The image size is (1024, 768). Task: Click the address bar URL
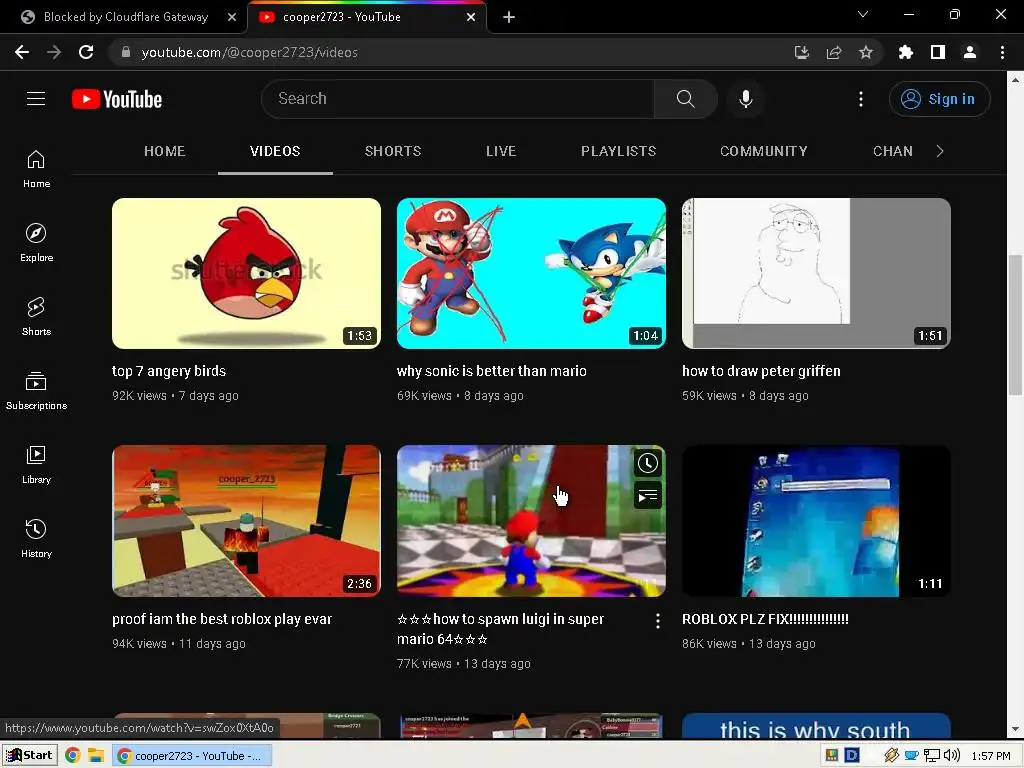click(x=249, y=52)
